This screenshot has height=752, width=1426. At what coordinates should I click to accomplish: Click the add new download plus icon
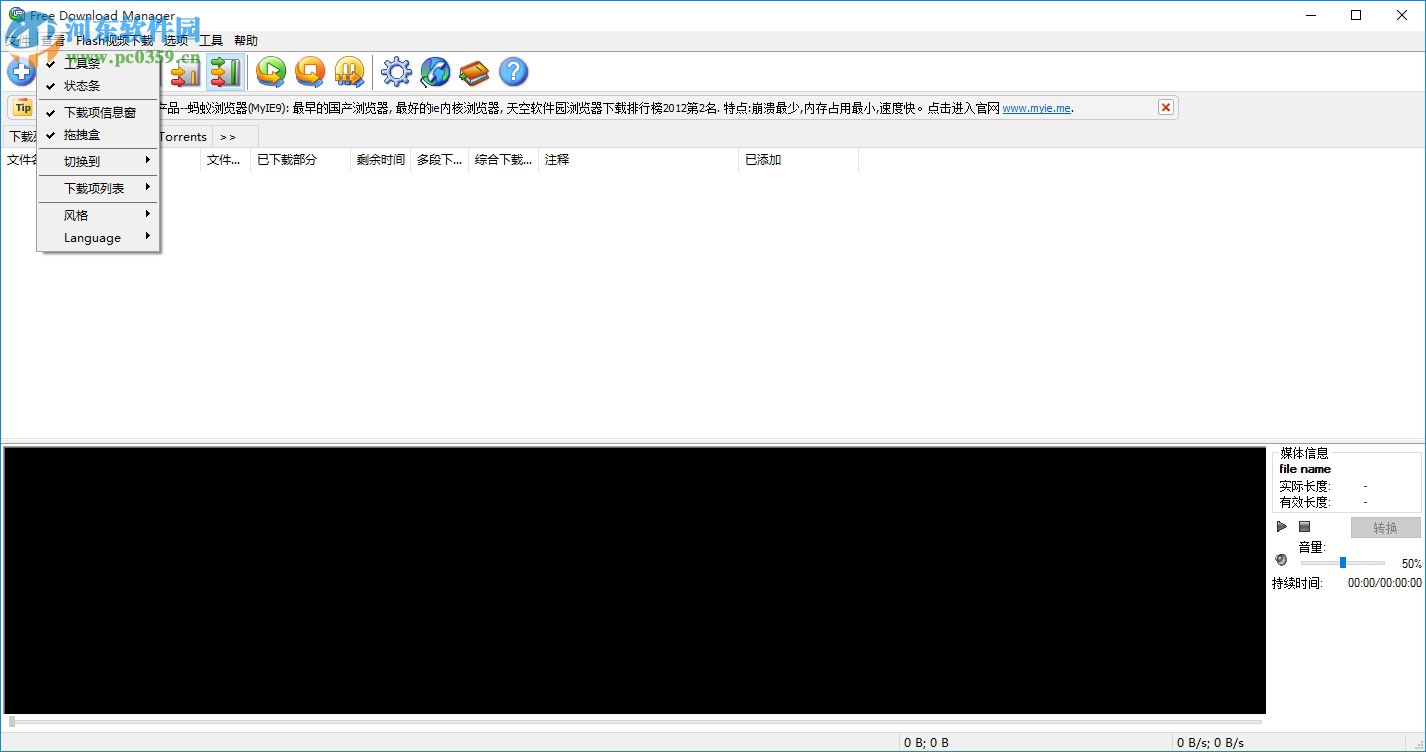[21, 71]
